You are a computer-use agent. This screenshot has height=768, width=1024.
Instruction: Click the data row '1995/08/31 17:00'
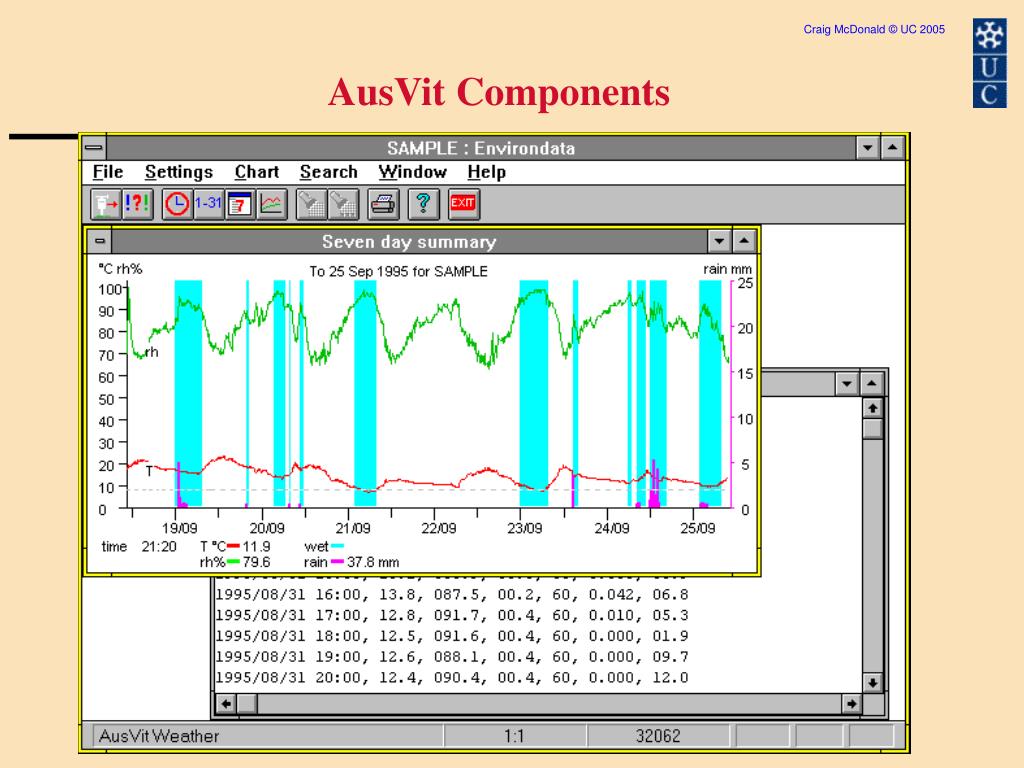pyautogui.click(x=451, y=615)
